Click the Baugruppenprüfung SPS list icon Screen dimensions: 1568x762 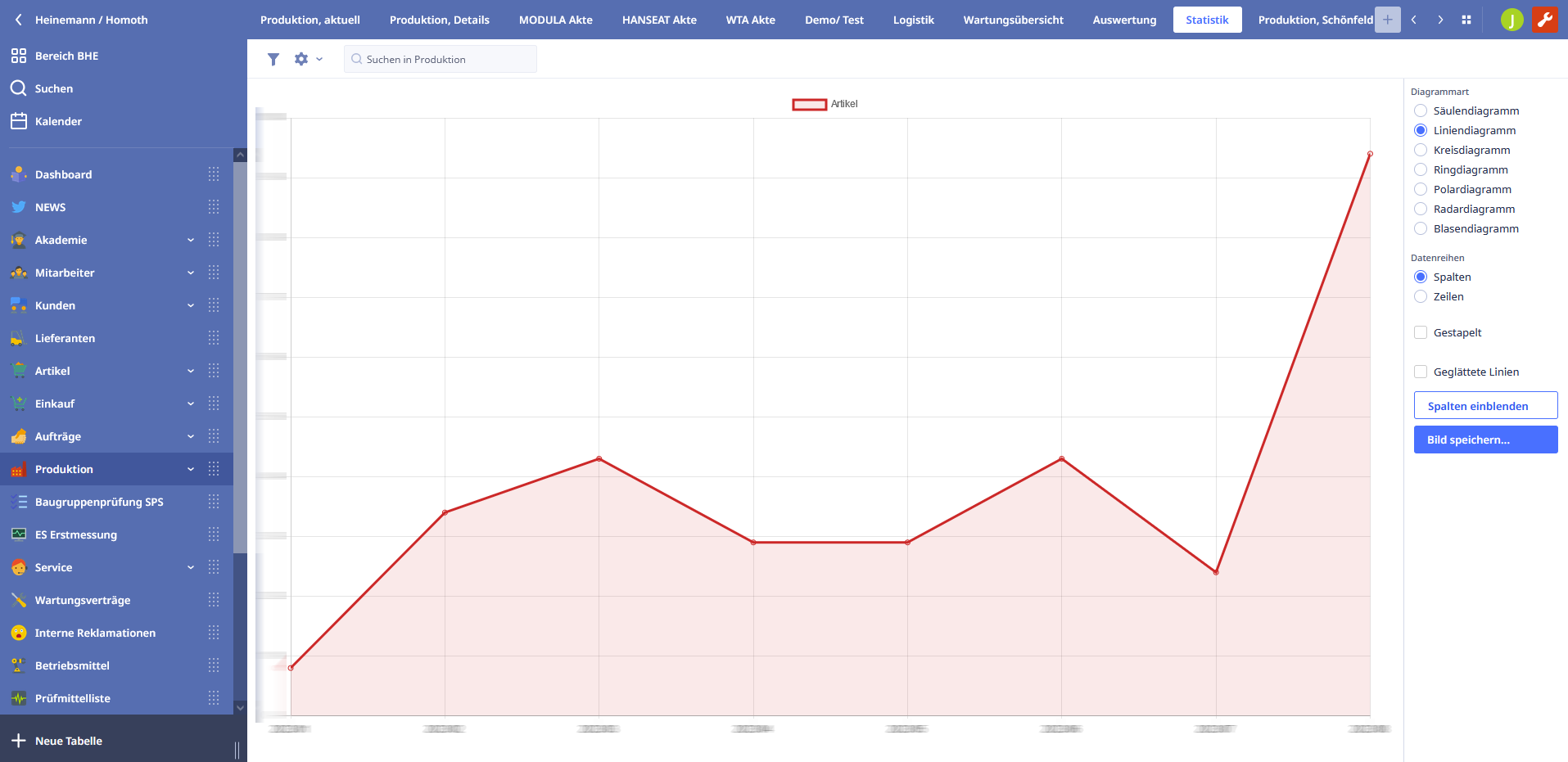pos(19,502)
